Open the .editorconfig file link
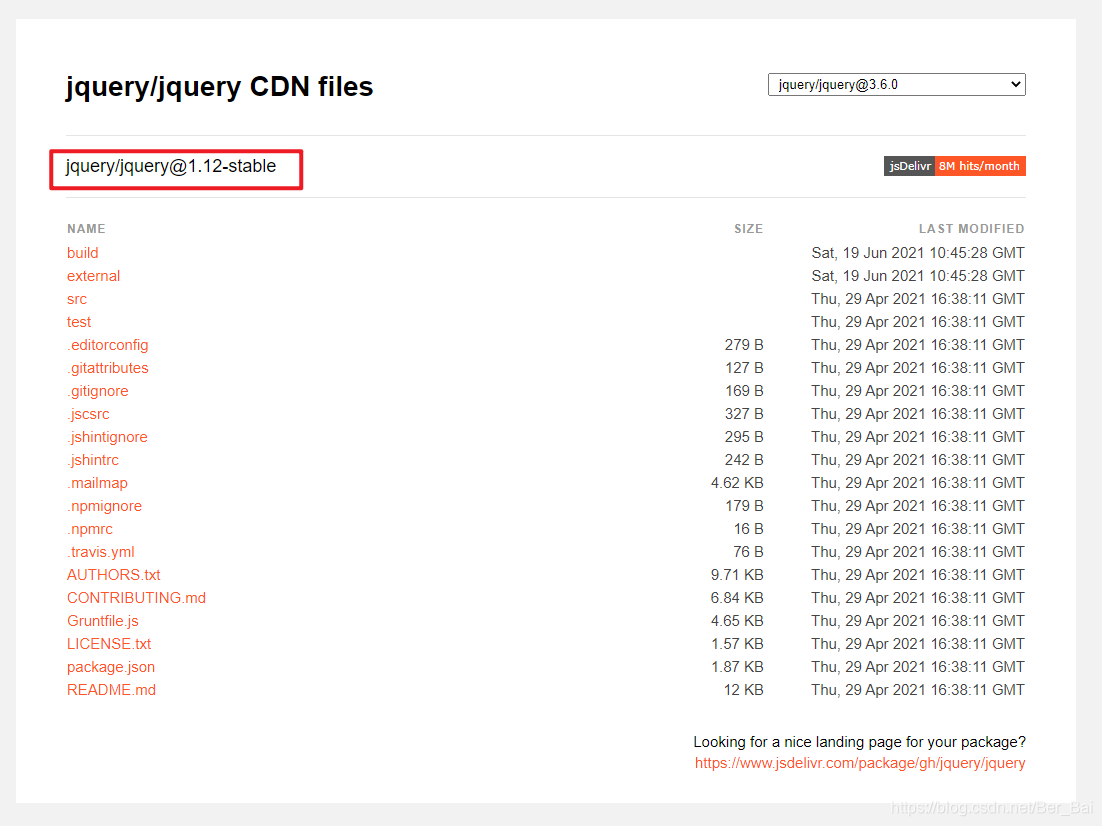The height and width of the screenshot is (826, 1102). pyautogui.click(x=108, y=345)
